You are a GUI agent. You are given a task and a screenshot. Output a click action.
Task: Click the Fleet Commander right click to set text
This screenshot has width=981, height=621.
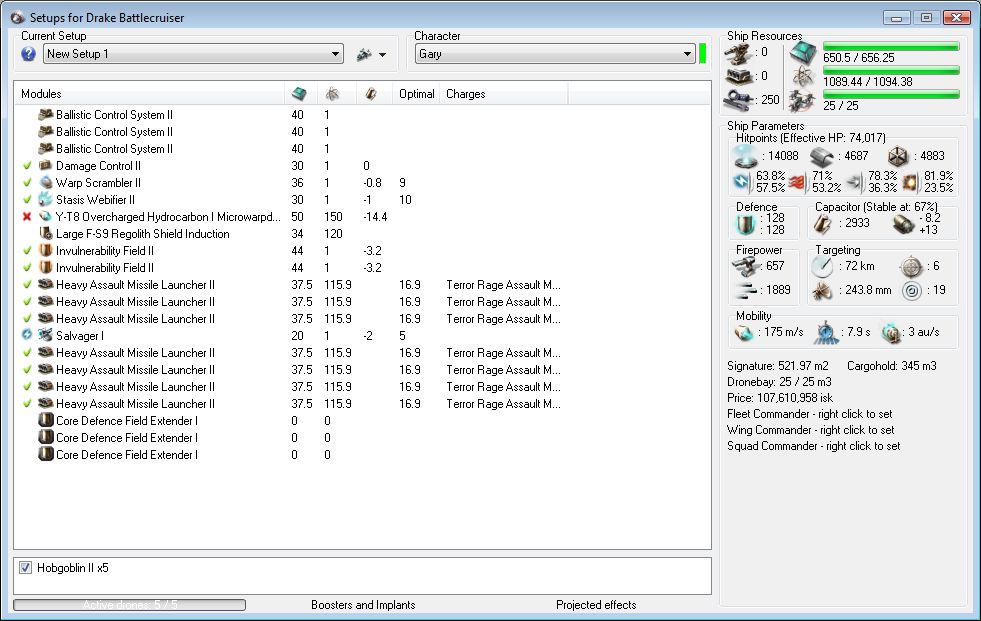pyautogui.click(x=810, y=414)
